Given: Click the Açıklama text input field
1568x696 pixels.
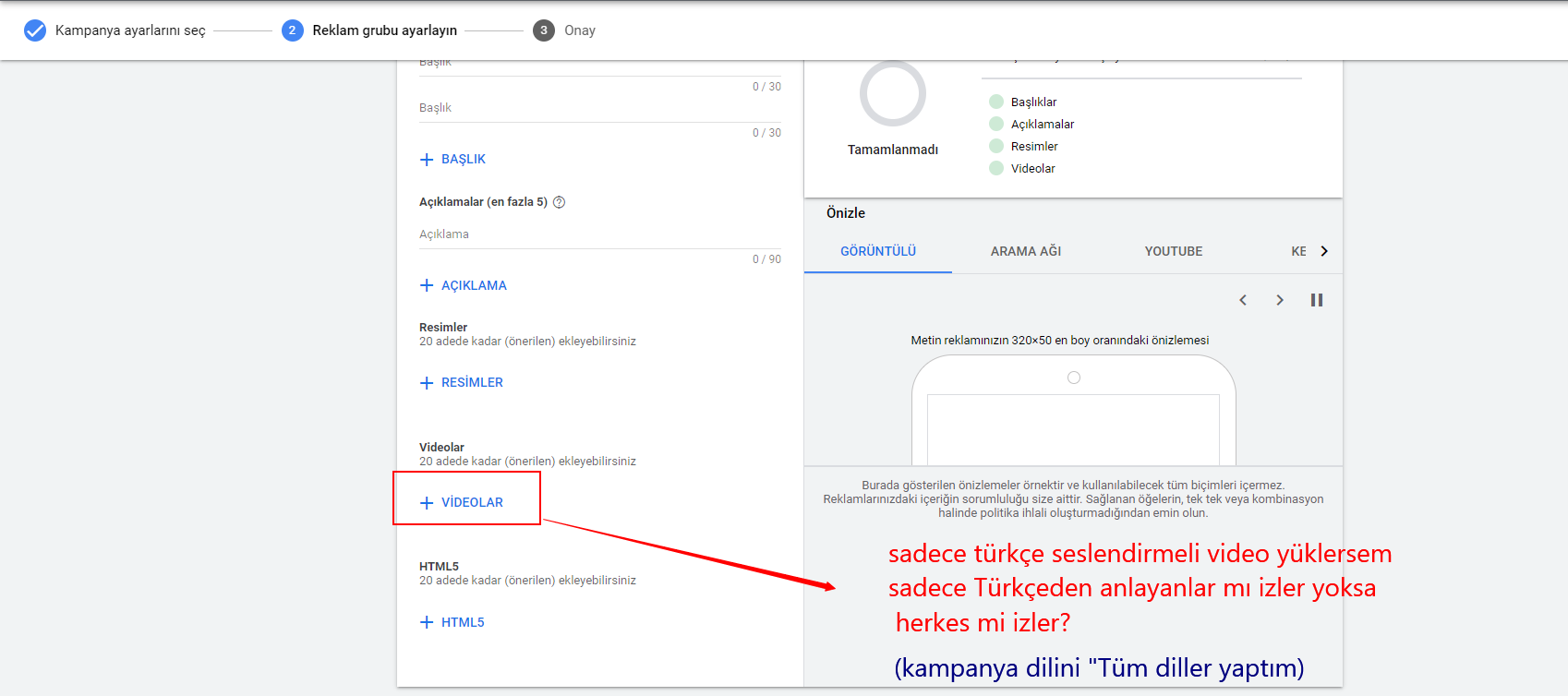Looking at the screenshot, I should [600, 234].
